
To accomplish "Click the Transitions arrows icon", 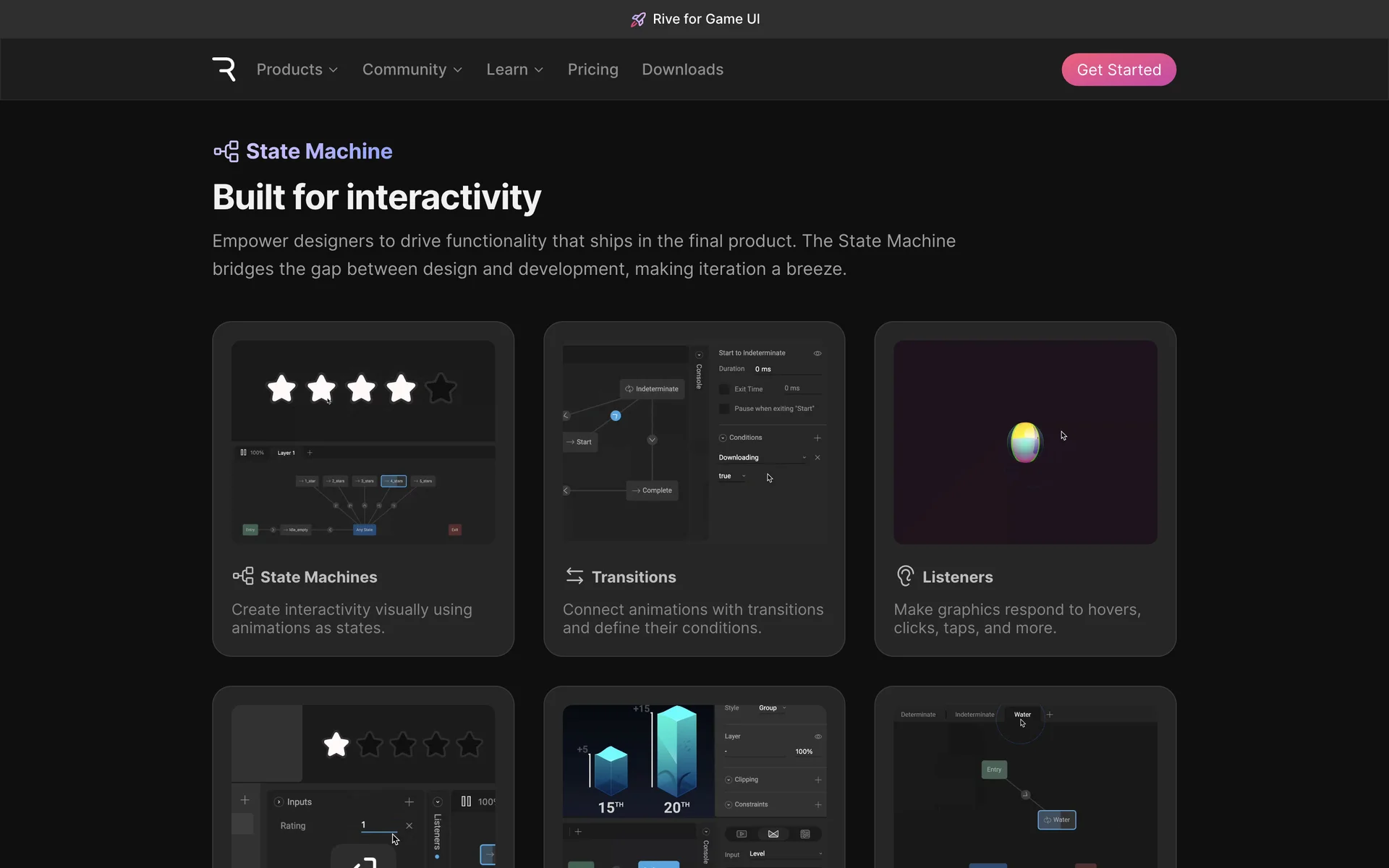I will coord(574,576).
